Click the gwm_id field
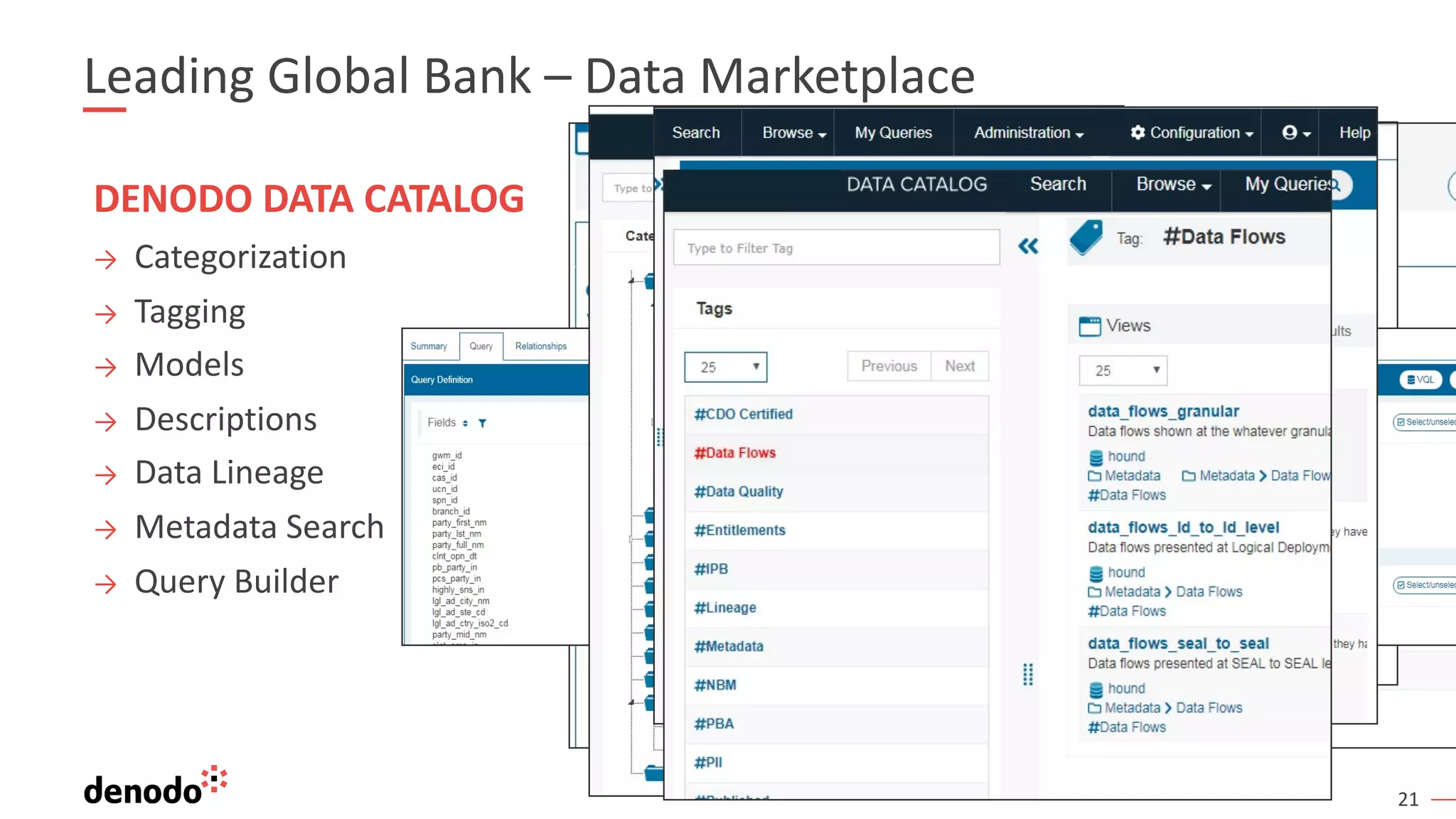The image size is (1456, 819). [x=446, y=456]
